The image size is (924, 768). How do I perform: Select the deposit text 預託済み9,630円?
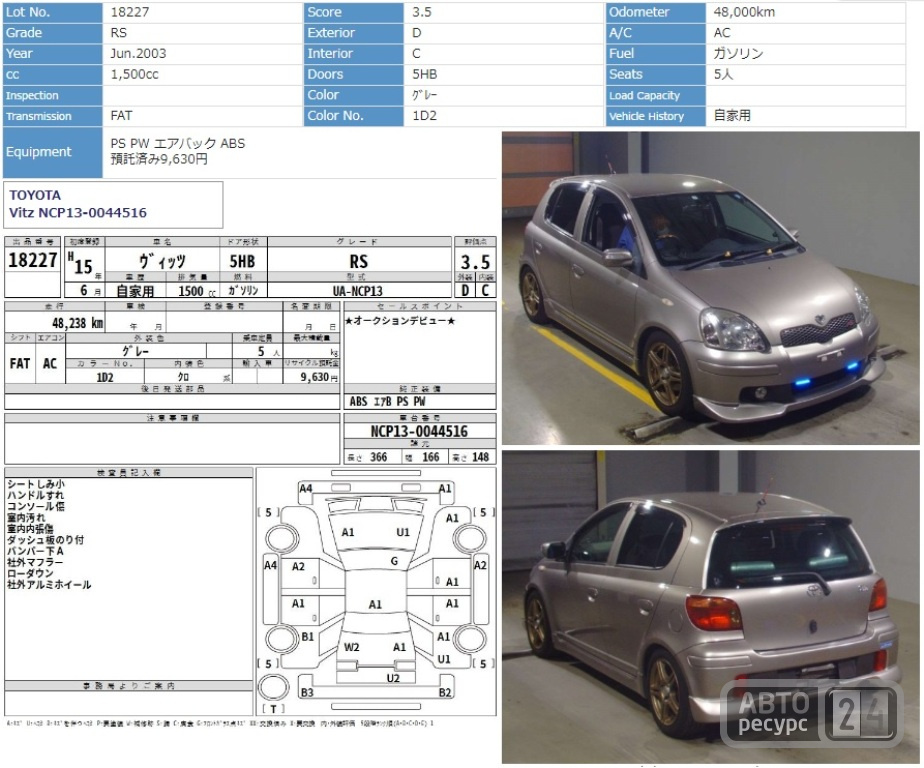[x=159, y=159]
